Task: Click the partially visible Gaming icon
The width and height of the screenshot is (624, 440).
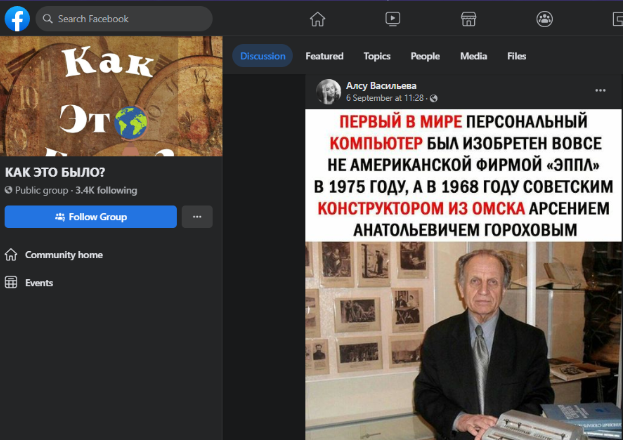Action: click(618, 19)
